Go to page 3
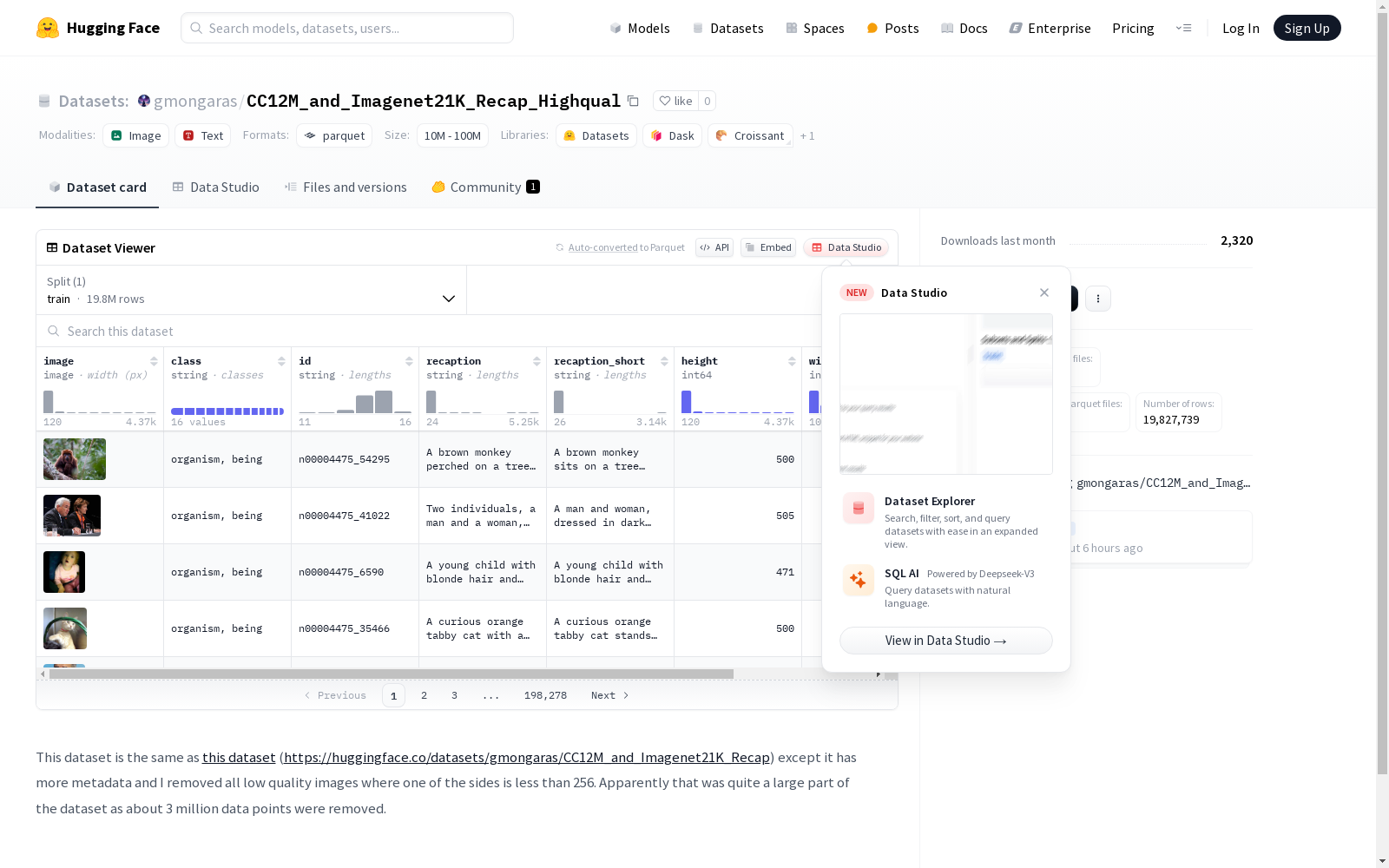 454,695
